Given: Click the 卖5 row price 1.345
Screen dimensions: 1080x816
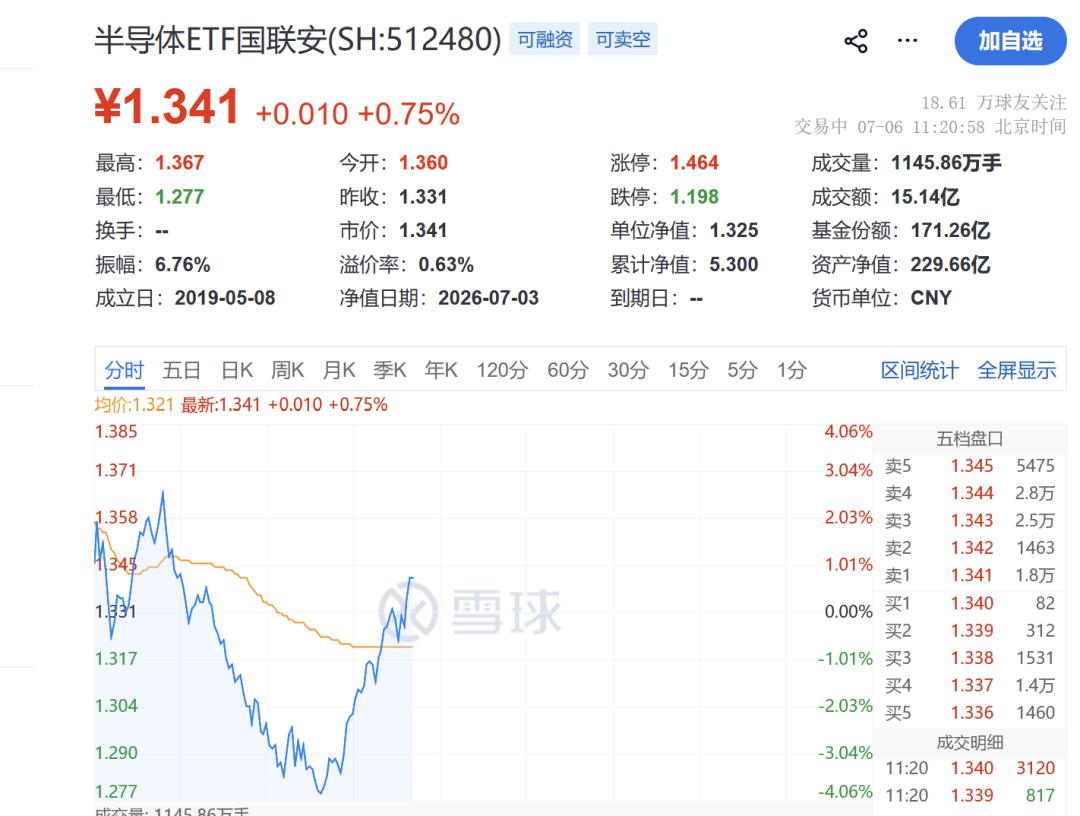Looking at the screenshot, I should 972,466.
